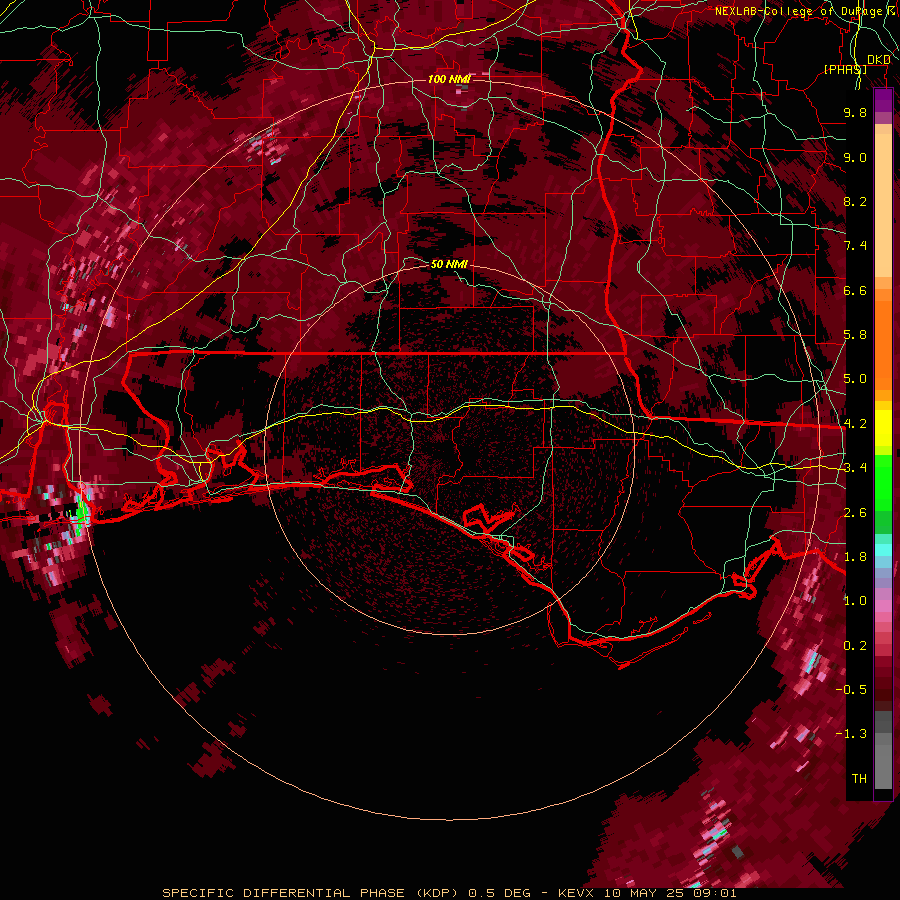
Task: Click the KDP 0.5 DEG KEVX timestamp caption
Action: pos(449,893)
